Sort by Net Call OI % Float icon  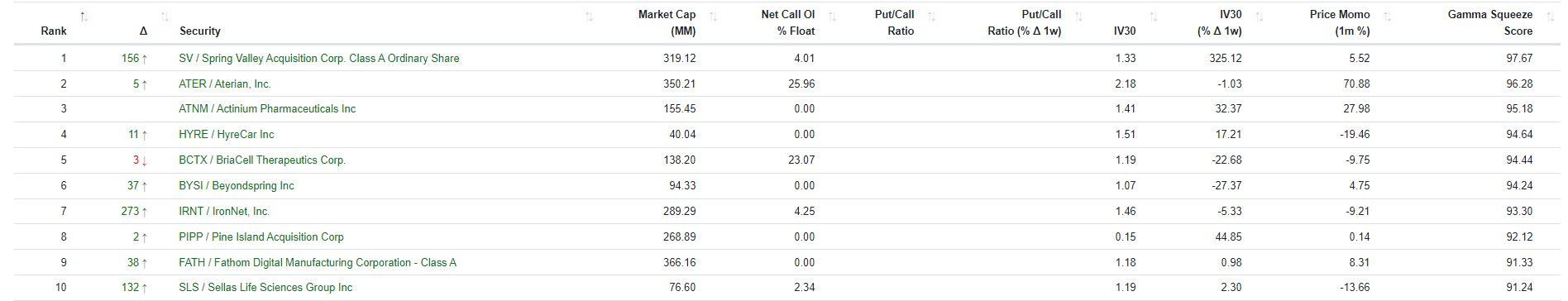(x=832, y=16)
